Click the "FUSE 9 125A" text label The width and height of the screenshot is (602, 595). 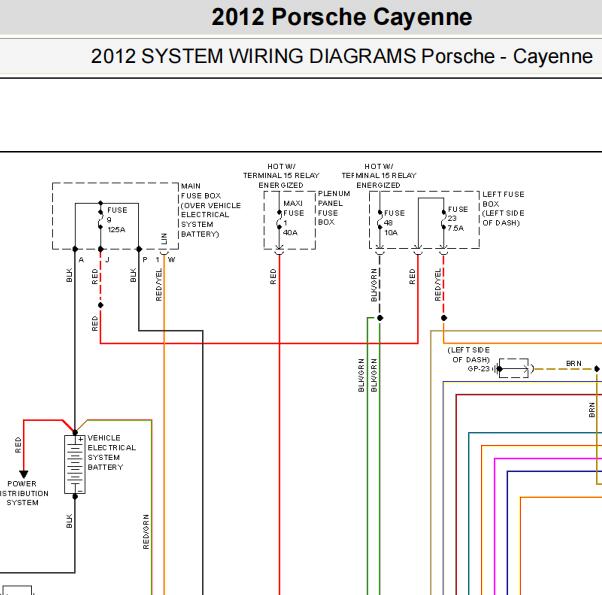117,220
